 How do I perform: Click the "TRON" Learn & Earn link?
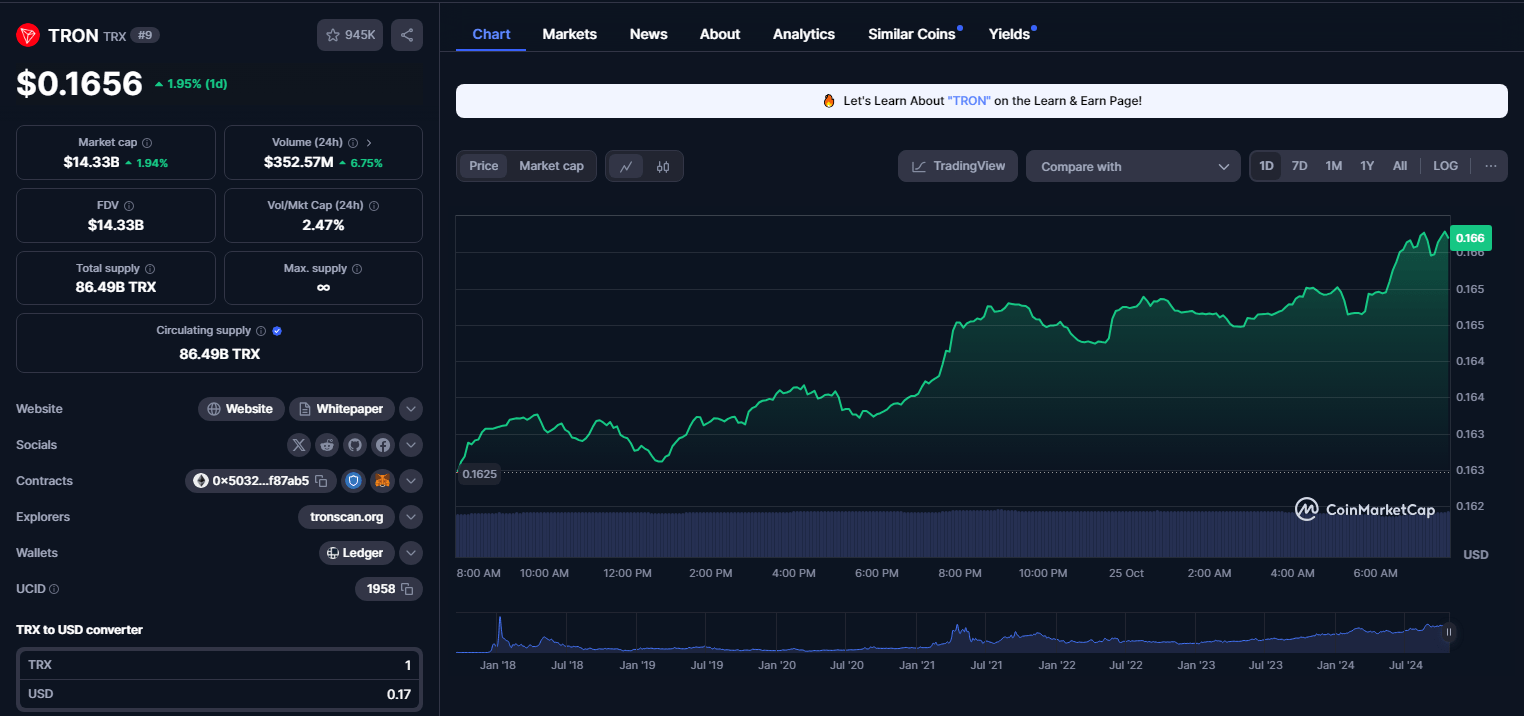click(x=968, y=101)
